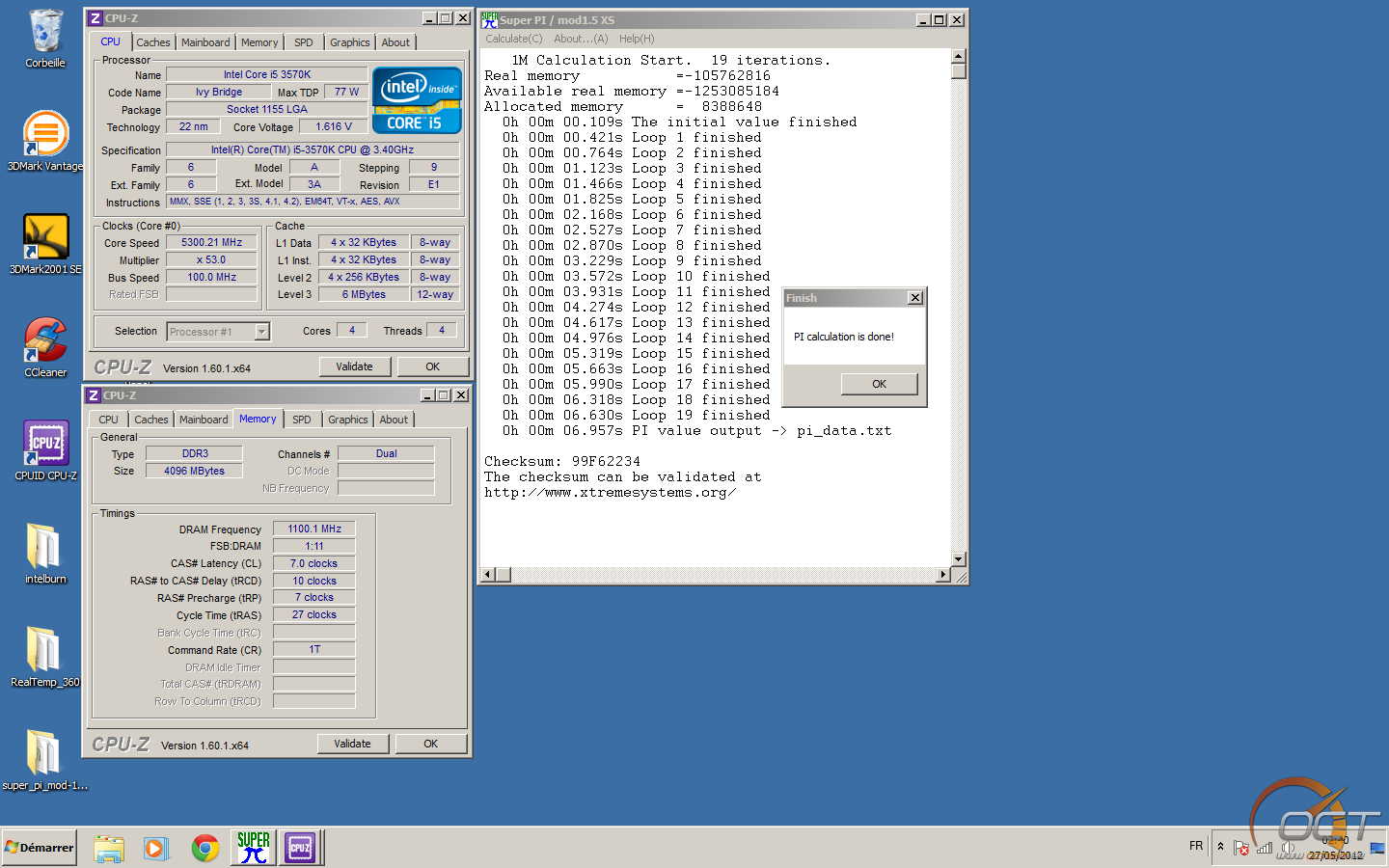Screen dimensions: 1389x868
Task: Select the CCleaner desktop shortcut
Action: (x=45, y=347)
